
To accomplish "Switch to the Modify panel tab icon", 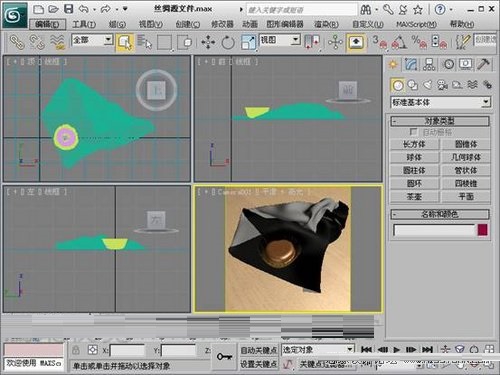I will pos(411,64).
